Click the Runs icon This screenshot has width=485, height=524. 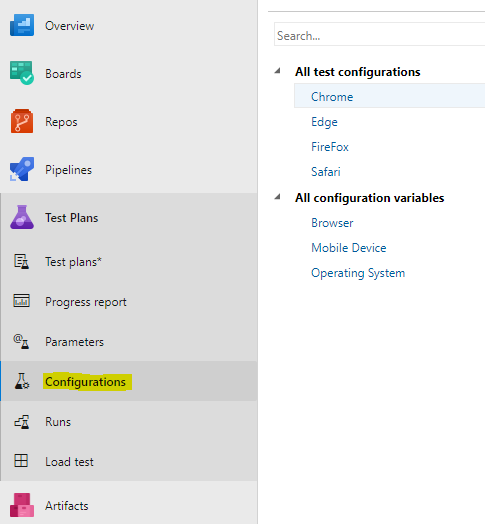[x=22, y=422]
